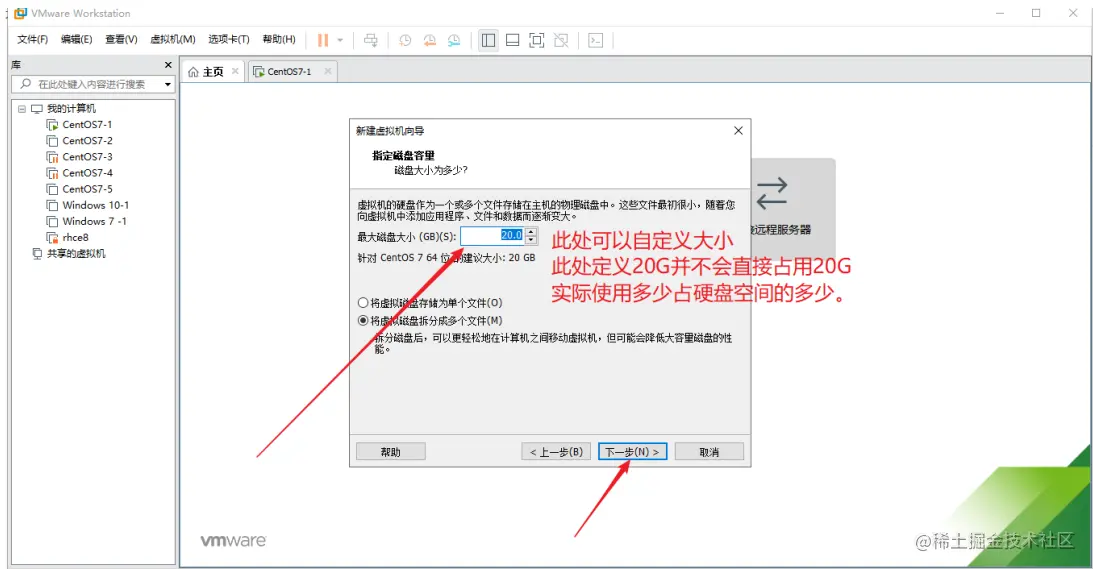Screen dimensions: 1093x569
Task: Click the maximum disk size field
Action: click(492, 236)
